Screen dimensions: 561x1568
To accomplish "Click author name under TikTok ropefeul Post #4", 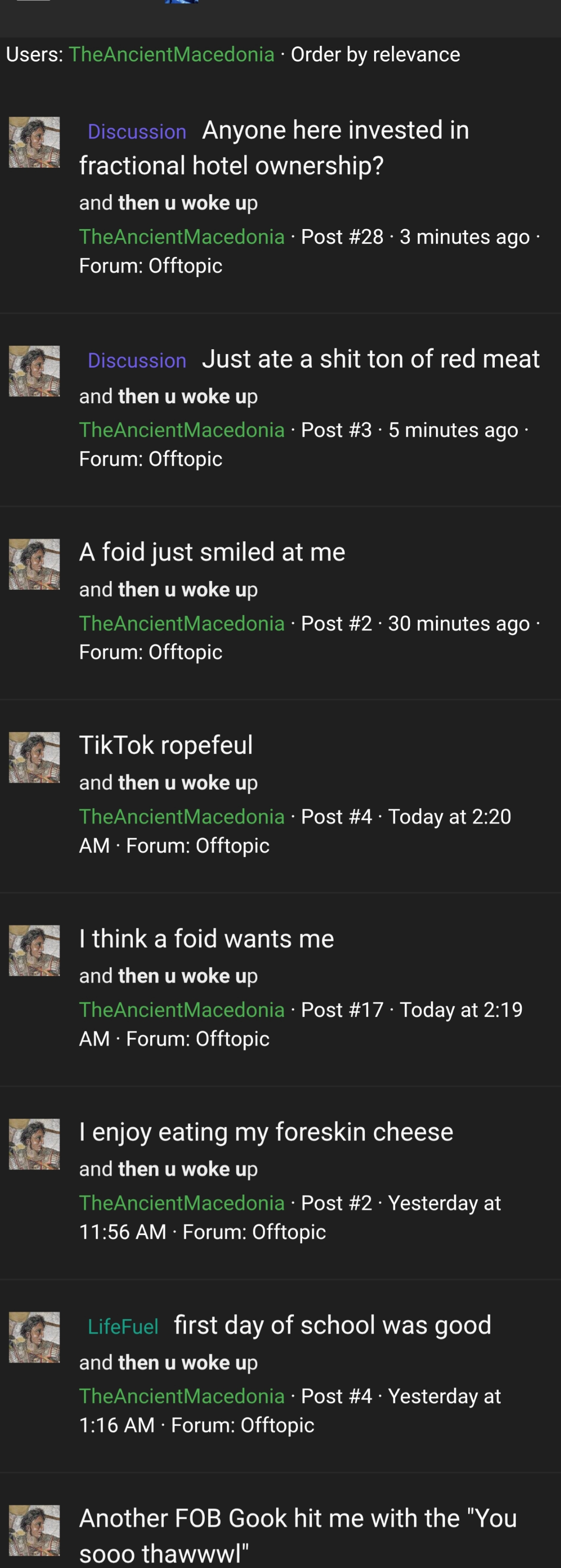I will click(182, 816).
